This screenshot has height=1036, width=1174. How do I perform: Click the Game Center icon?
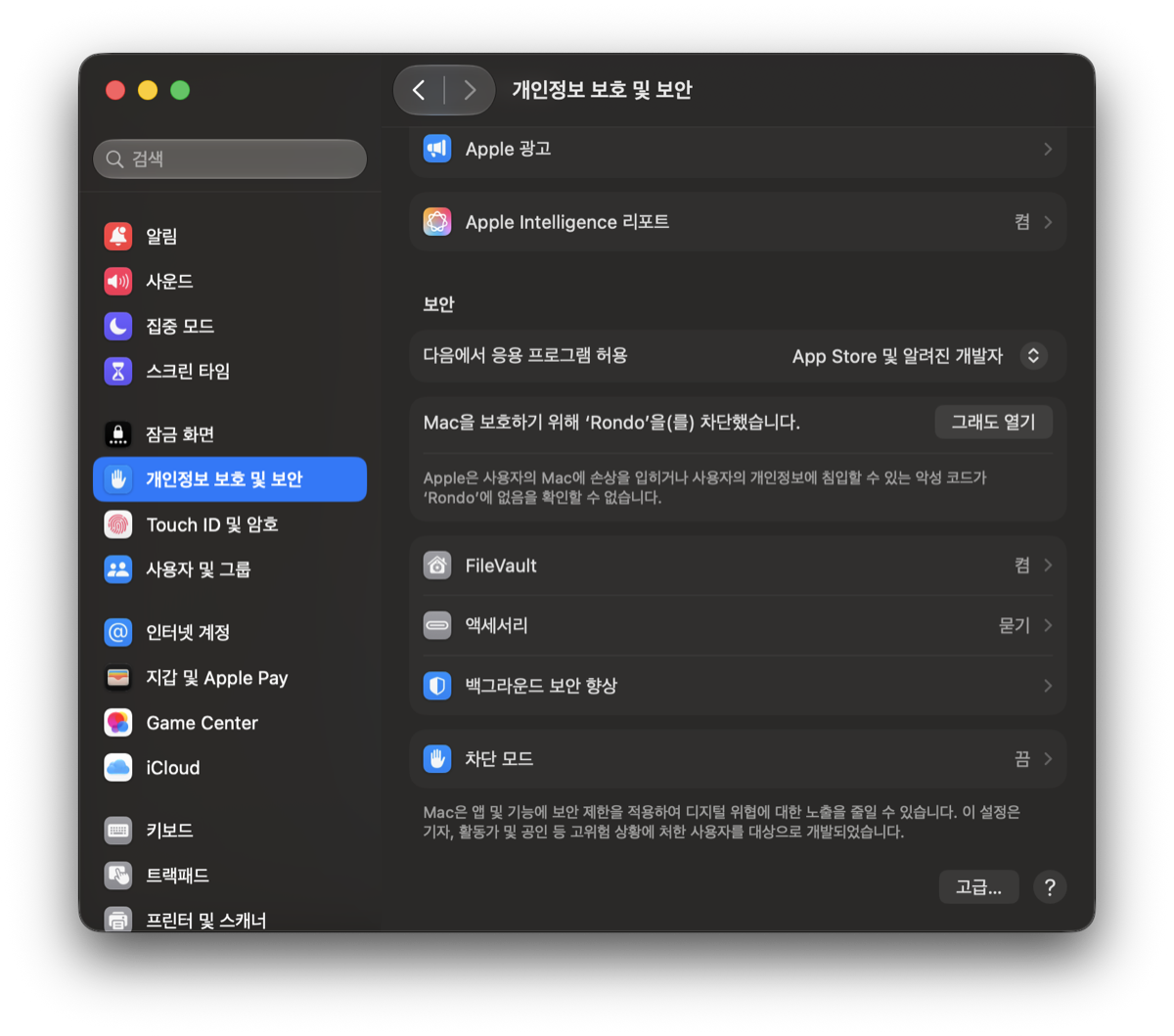(x=118, y=722)
